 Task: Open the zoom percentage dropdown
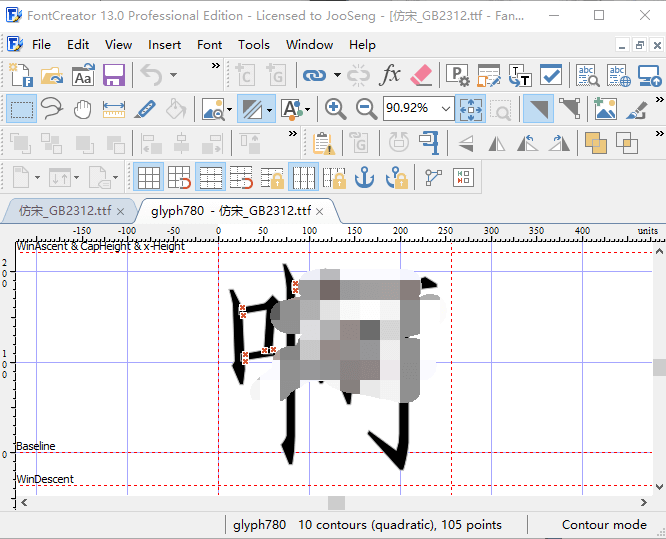click(445, 109)
